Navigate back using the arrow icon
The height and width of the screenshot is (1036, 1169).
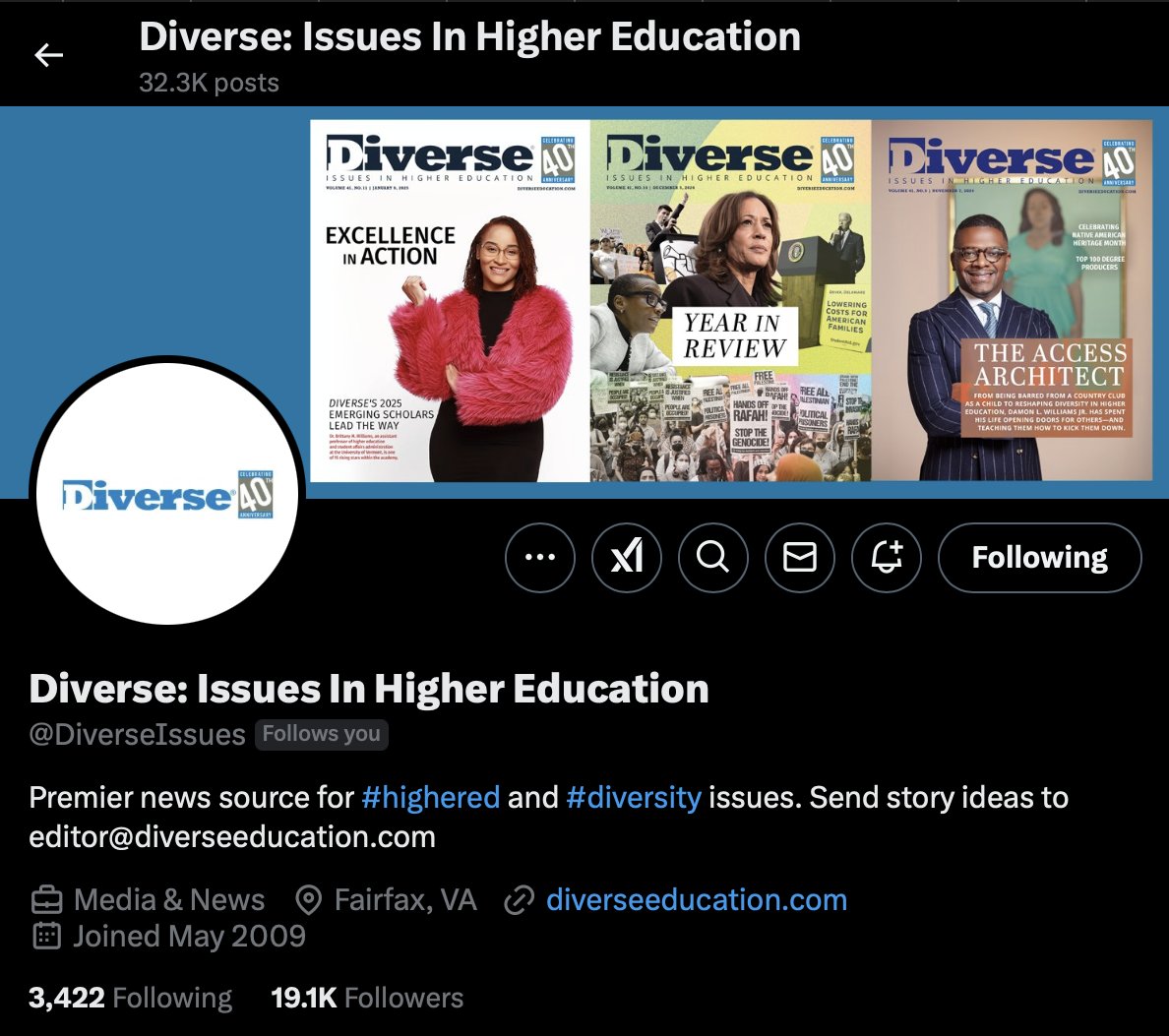(48, 54)
